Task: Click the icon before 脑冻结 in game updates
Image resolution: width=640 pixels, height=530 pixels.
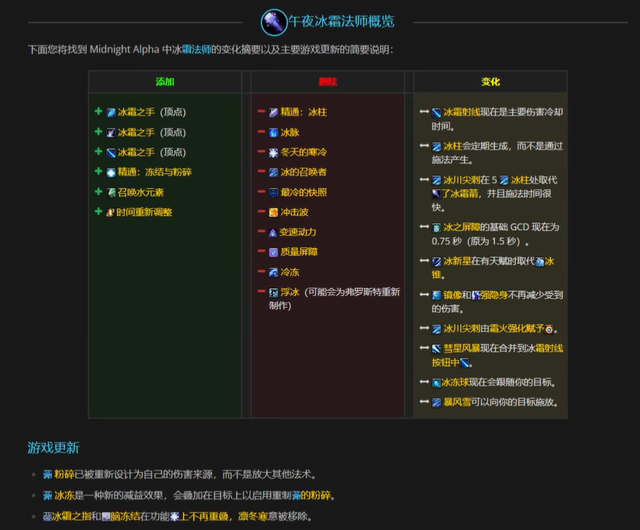Action: click(106, 517)
